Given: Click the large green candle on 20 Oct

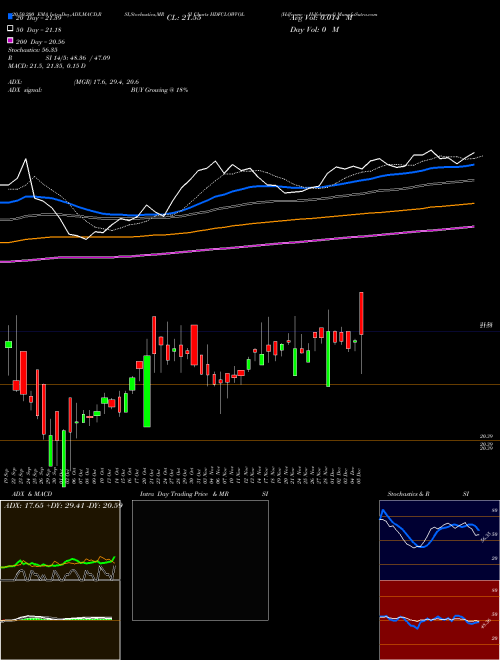Looking at the screenshot, I should coord(147,391).
